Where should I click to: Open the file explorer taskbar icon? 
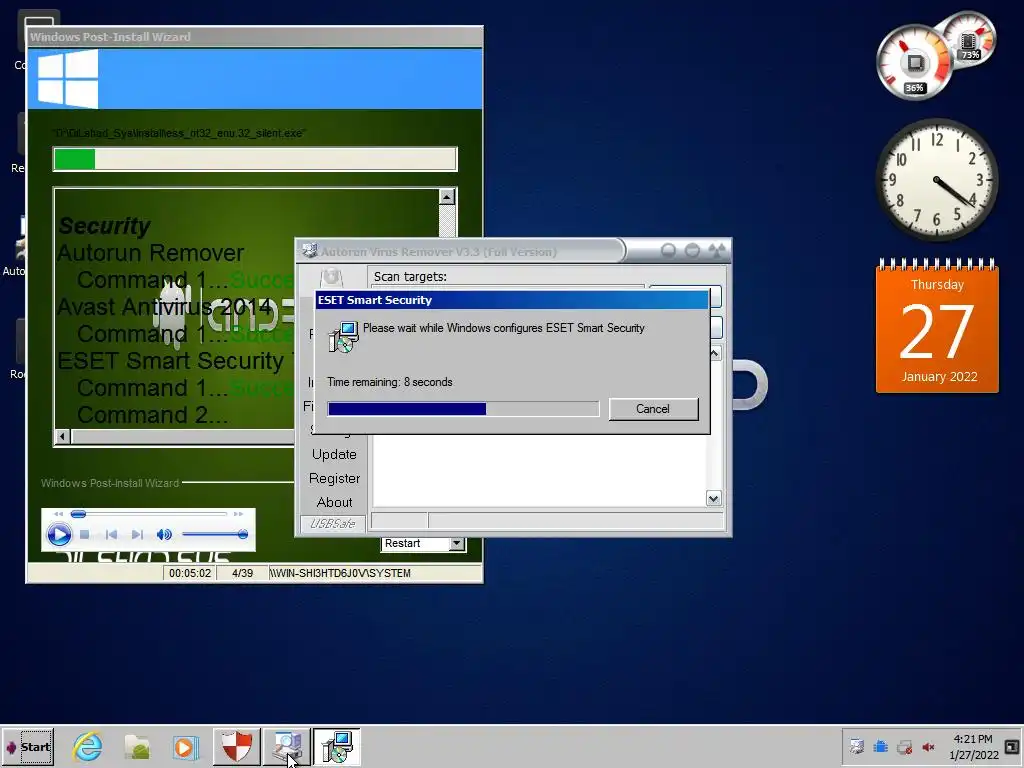coord(137,747)
